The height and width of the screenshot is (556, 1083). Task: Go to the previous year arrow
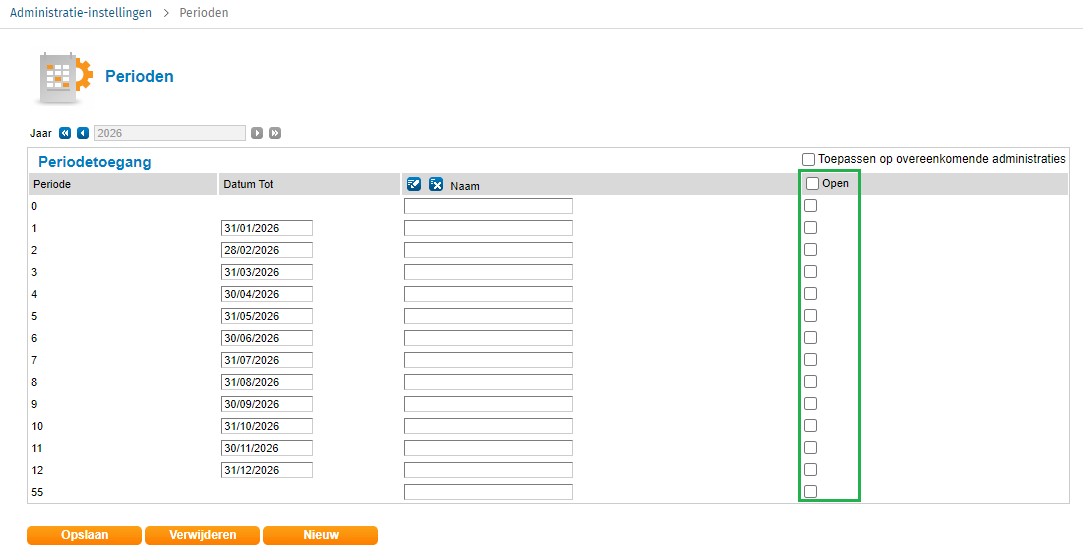[x=83, y=133]
